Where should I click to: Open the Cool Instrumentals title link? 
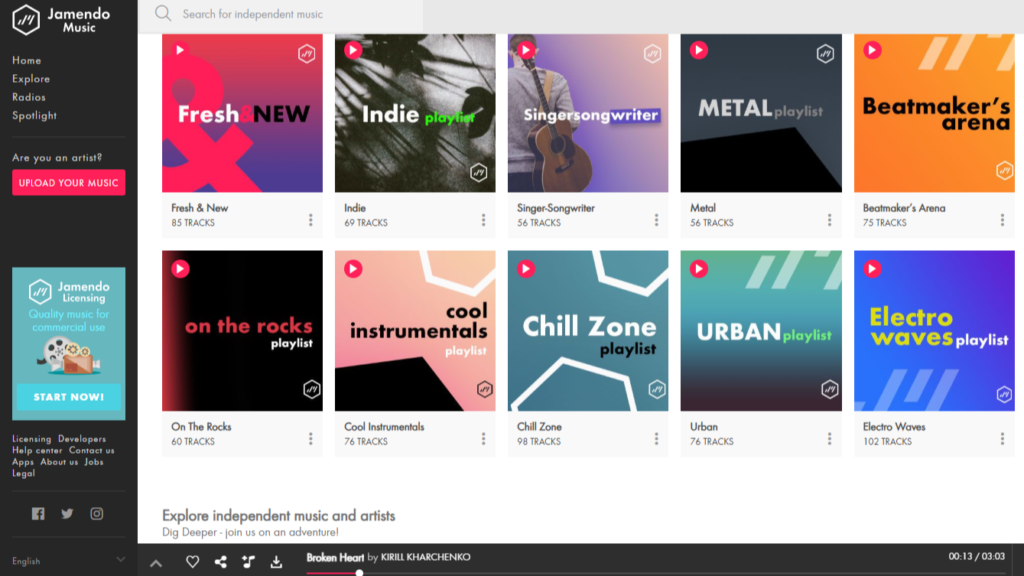pos(384,426)
